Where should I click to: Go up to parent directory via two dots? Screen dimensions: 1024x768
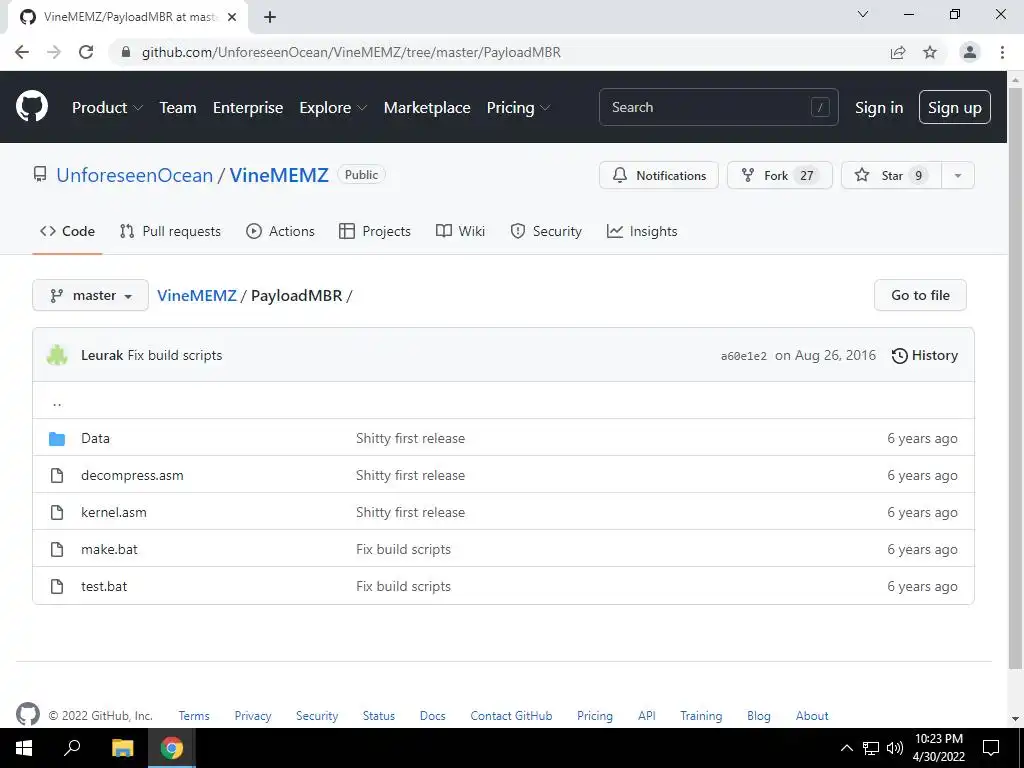[57, 402]
